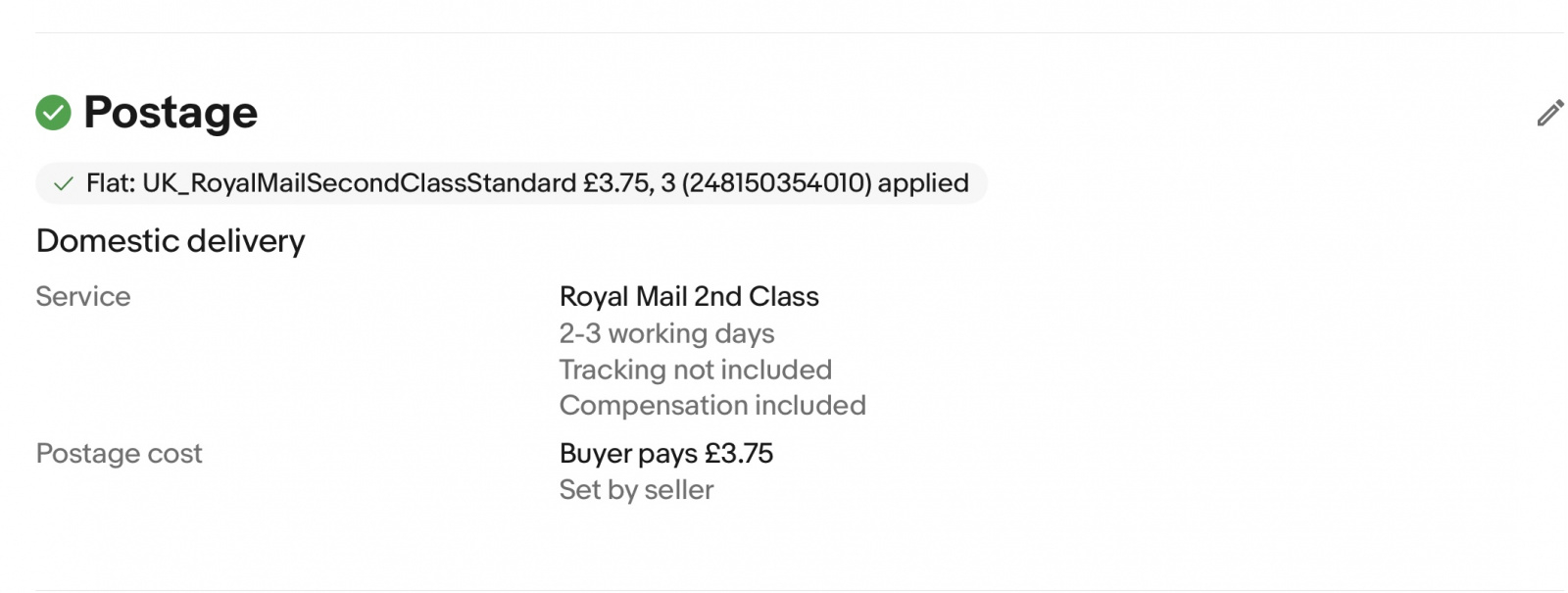Click the Flat UK_RoyalMailSecondClassStandard applied policy chip
Image resolution: width=1568 pixels, height=593 pixels.
[511, 183]
